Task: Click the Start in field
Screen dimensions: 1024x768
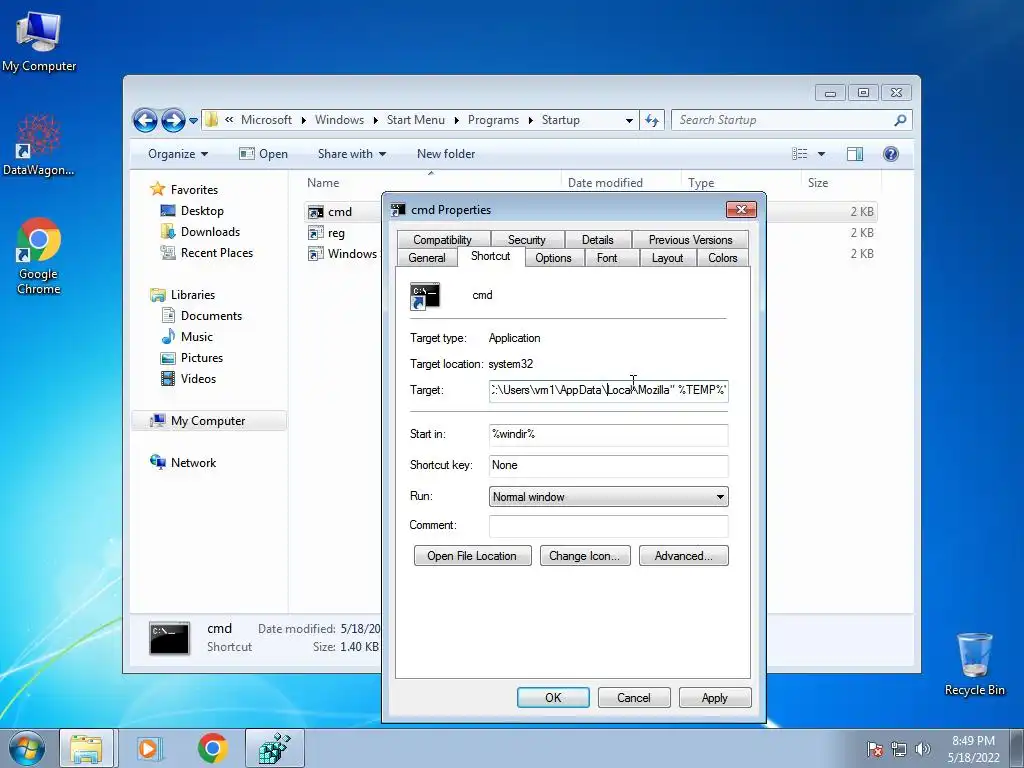Action: click(608, 435)
